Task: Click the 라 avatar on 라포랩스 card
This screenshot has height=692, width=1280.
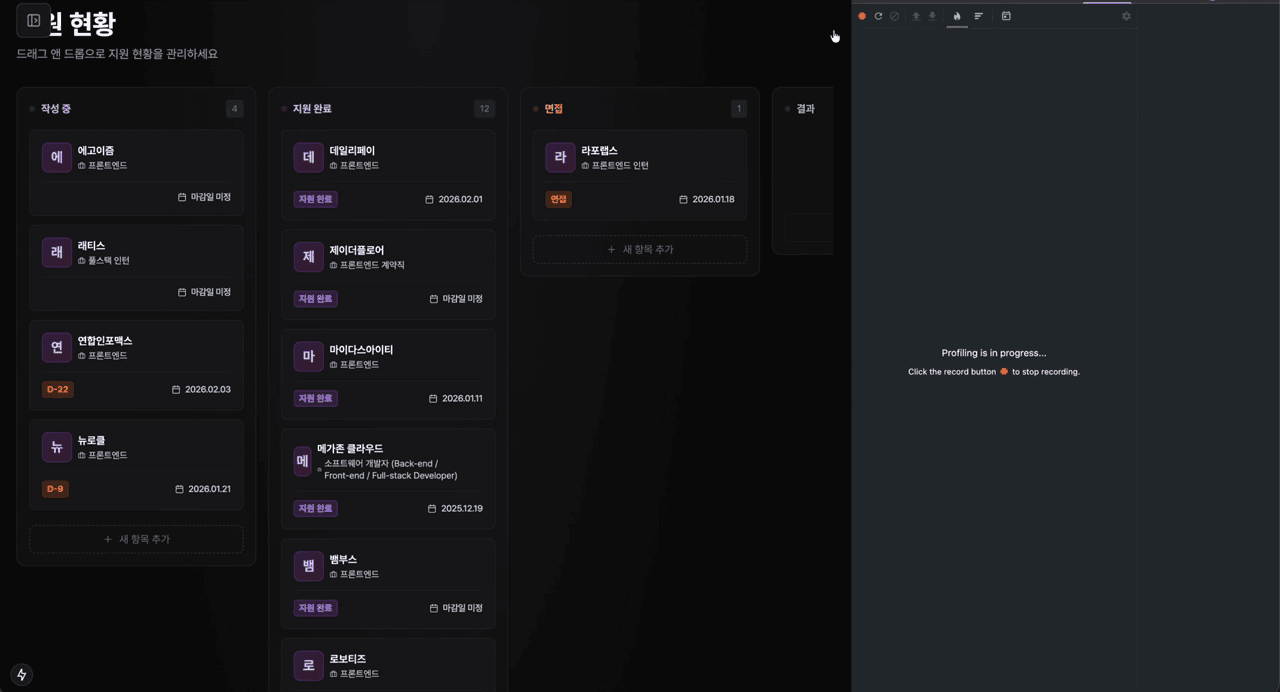Action: 560,157
